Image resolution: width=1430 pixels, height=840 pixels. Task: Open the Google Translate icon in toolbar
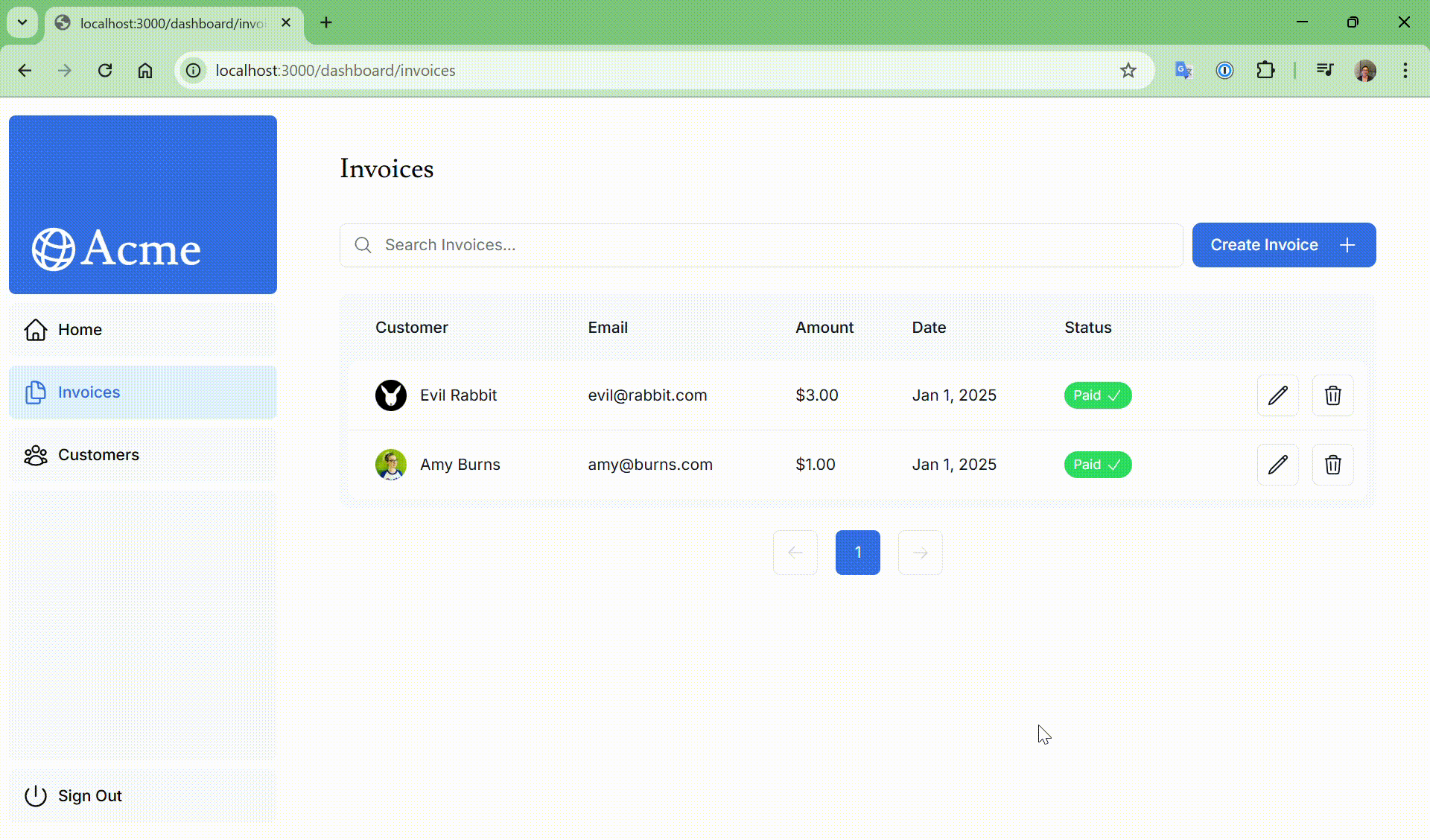pos(1183,71)
